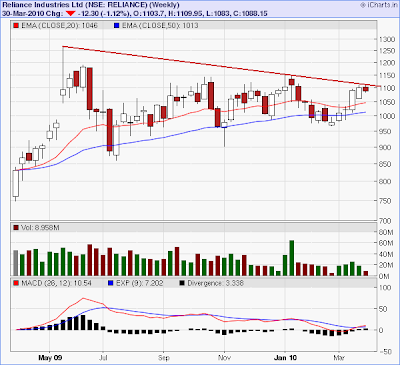400x365 pixels.
Task: Click the EXP (9): 7.202 label
Action: coord(140,283)
